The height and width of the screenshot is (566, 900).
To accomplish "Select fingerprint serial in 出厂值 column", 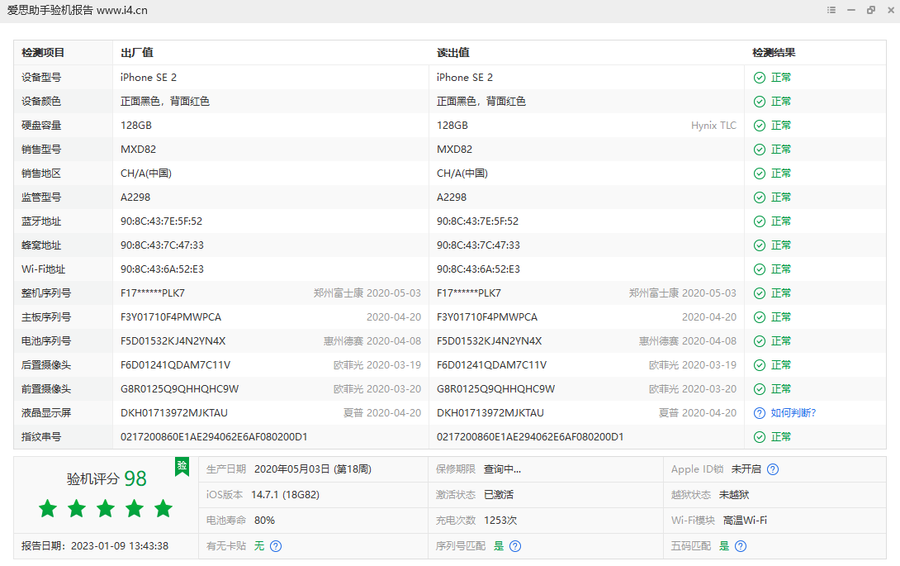I will [214, 437].
